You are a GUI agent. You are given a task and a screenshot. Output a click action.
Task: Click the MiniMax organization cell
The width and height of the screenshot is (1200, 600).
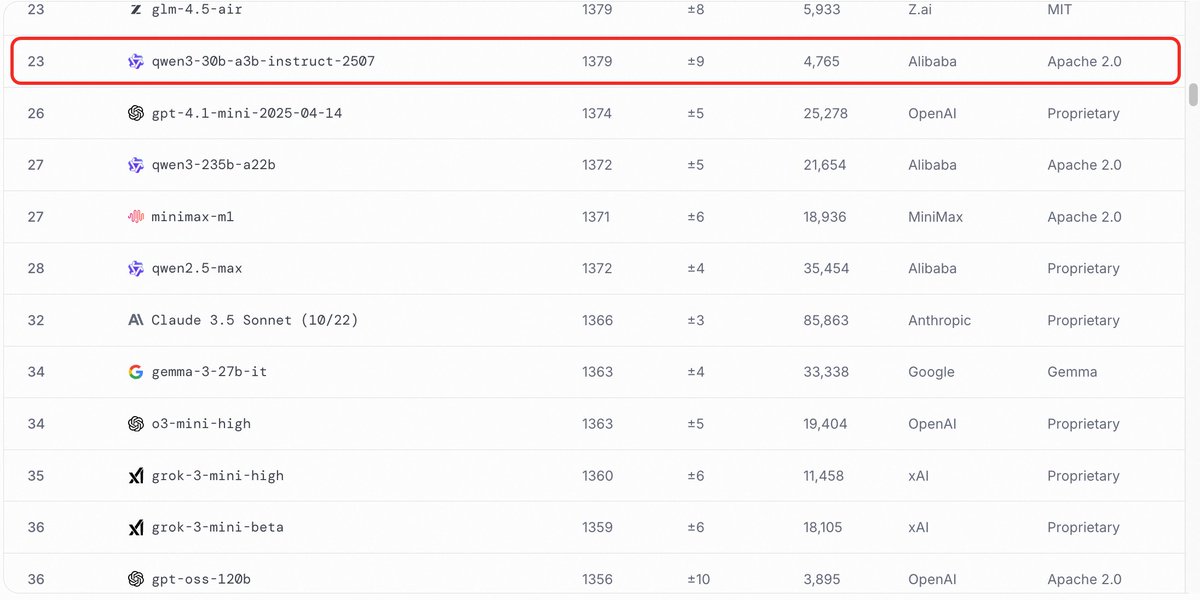935,217
